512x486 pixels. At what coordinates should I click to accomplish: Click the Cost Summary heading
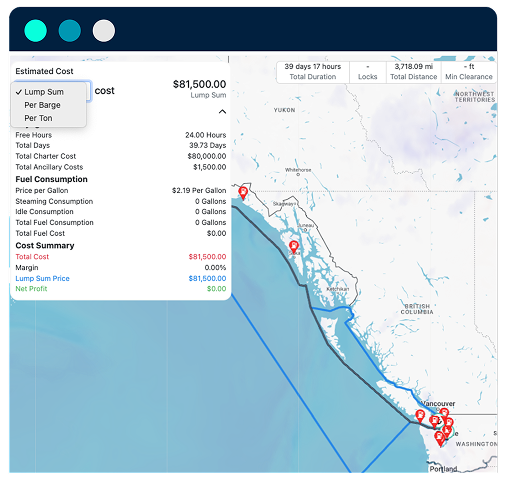[x=45, y=246]
